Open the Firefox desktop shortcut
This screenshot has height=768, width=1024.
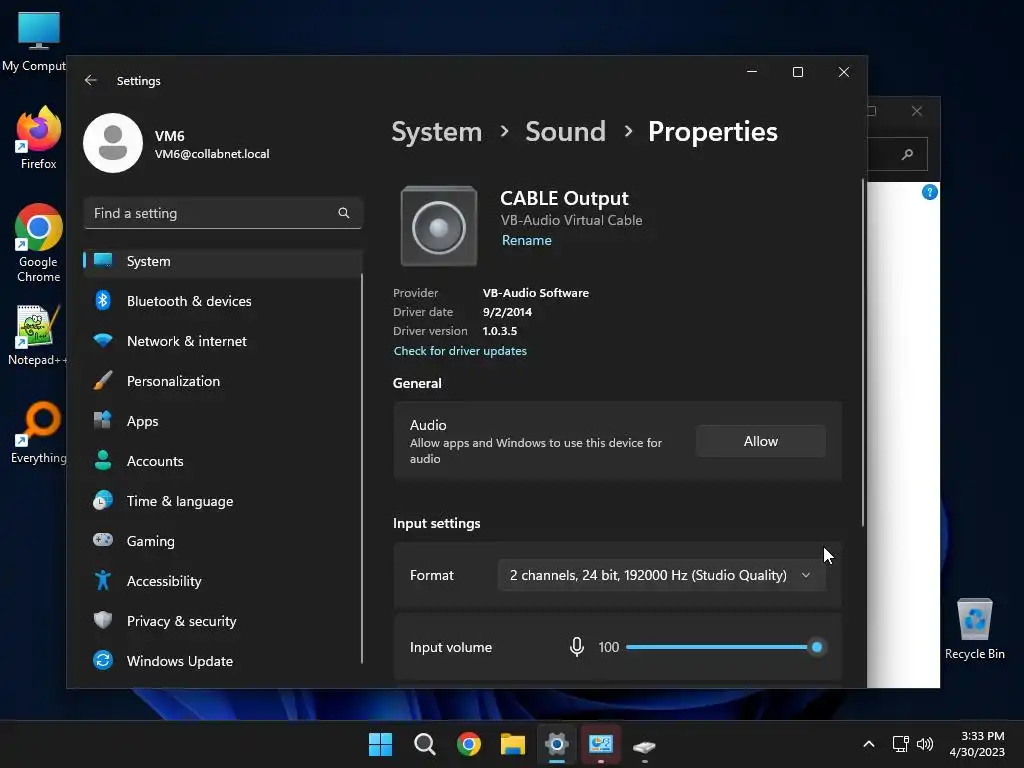point(39,137)
